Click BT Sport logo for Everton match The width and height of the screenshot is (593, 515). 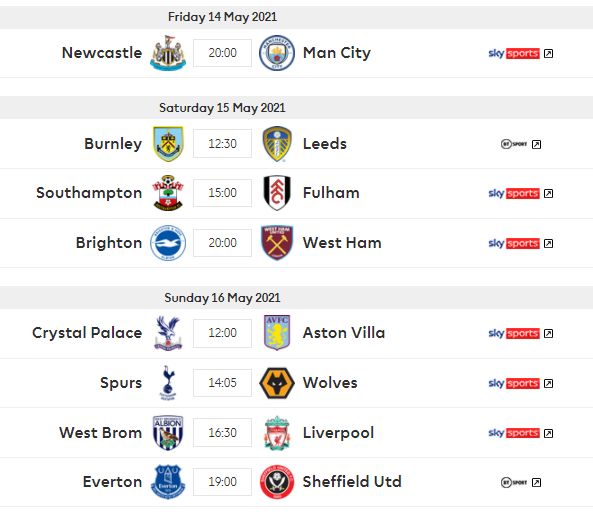click(514, 482)
